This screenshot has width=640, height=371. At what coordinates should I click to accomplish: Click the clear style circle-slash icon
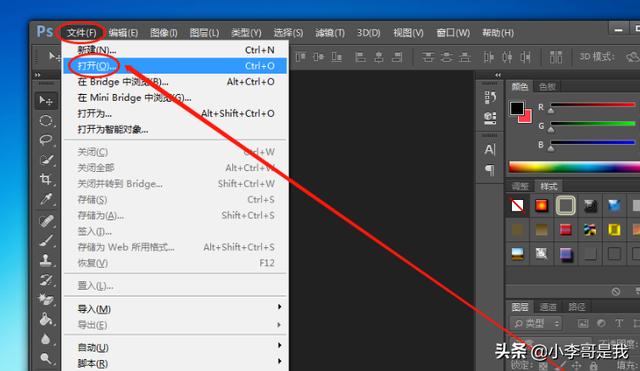click(x=616, y=291)
